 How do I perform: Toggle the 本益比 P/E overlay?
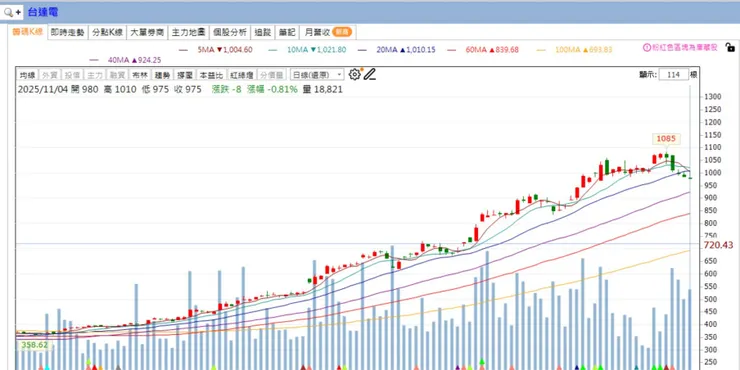point(210,75)
